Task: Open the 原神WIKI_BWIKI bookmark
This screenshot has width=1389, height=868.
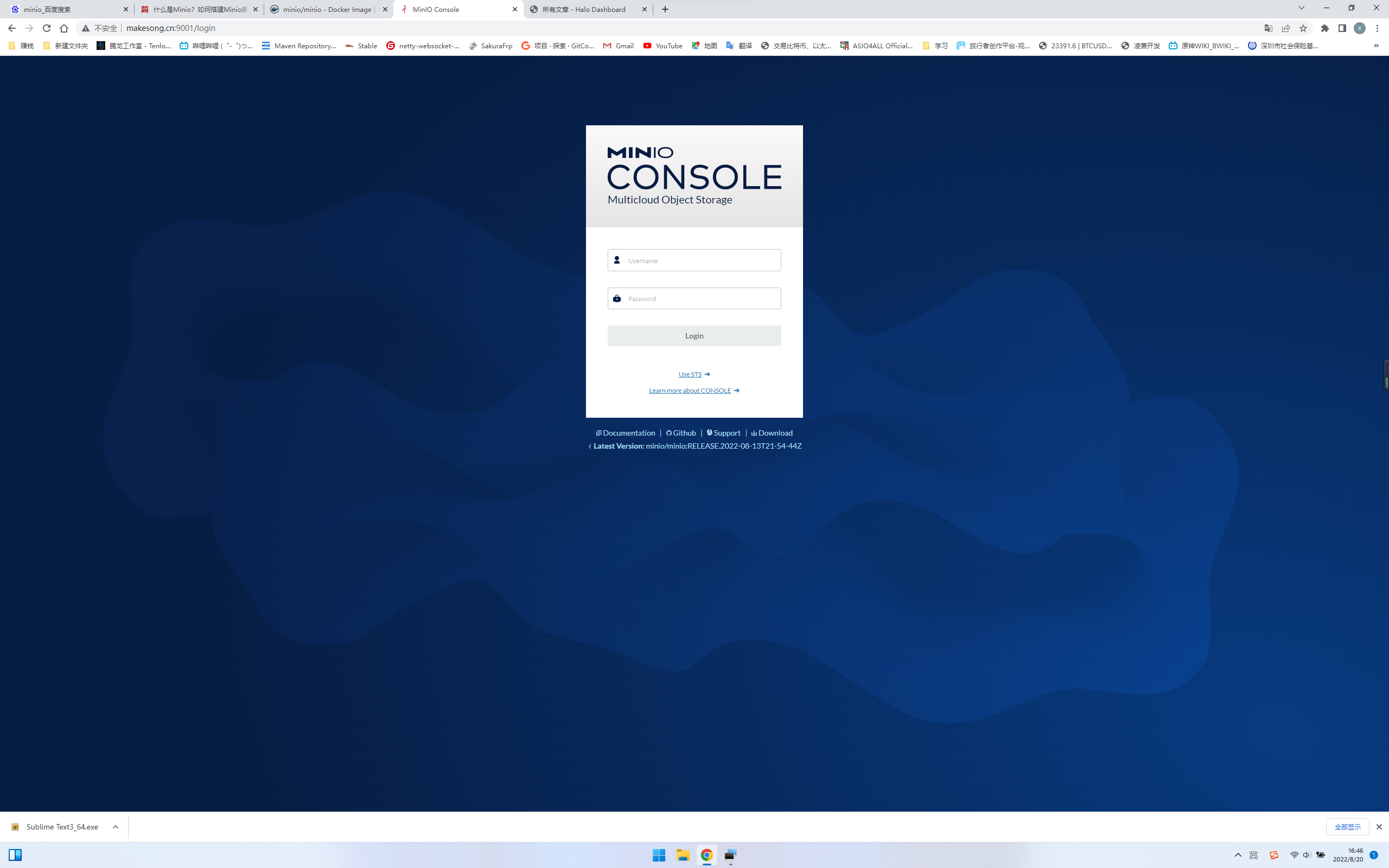Action: [1204, 46]
